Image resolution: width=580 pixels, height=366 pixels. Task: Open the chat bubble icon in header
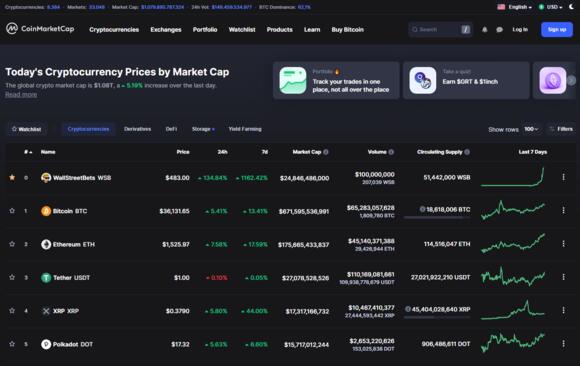point(499,30)
